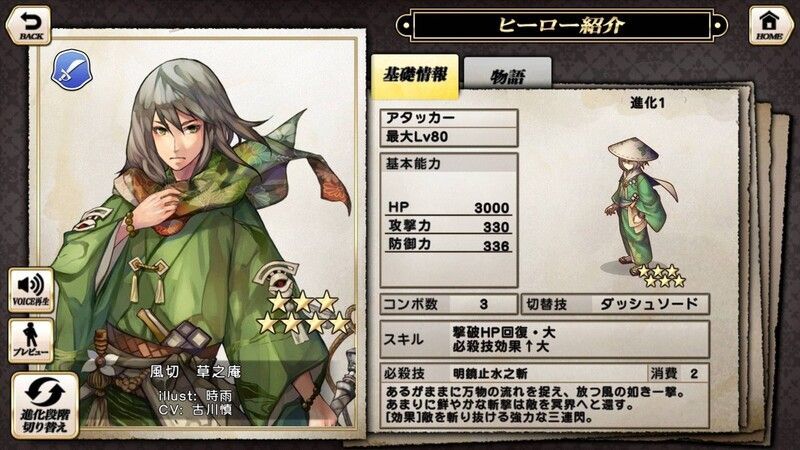800x450 pixels.
Task: Tap the BACK arrow button
Action: point(29,26)
